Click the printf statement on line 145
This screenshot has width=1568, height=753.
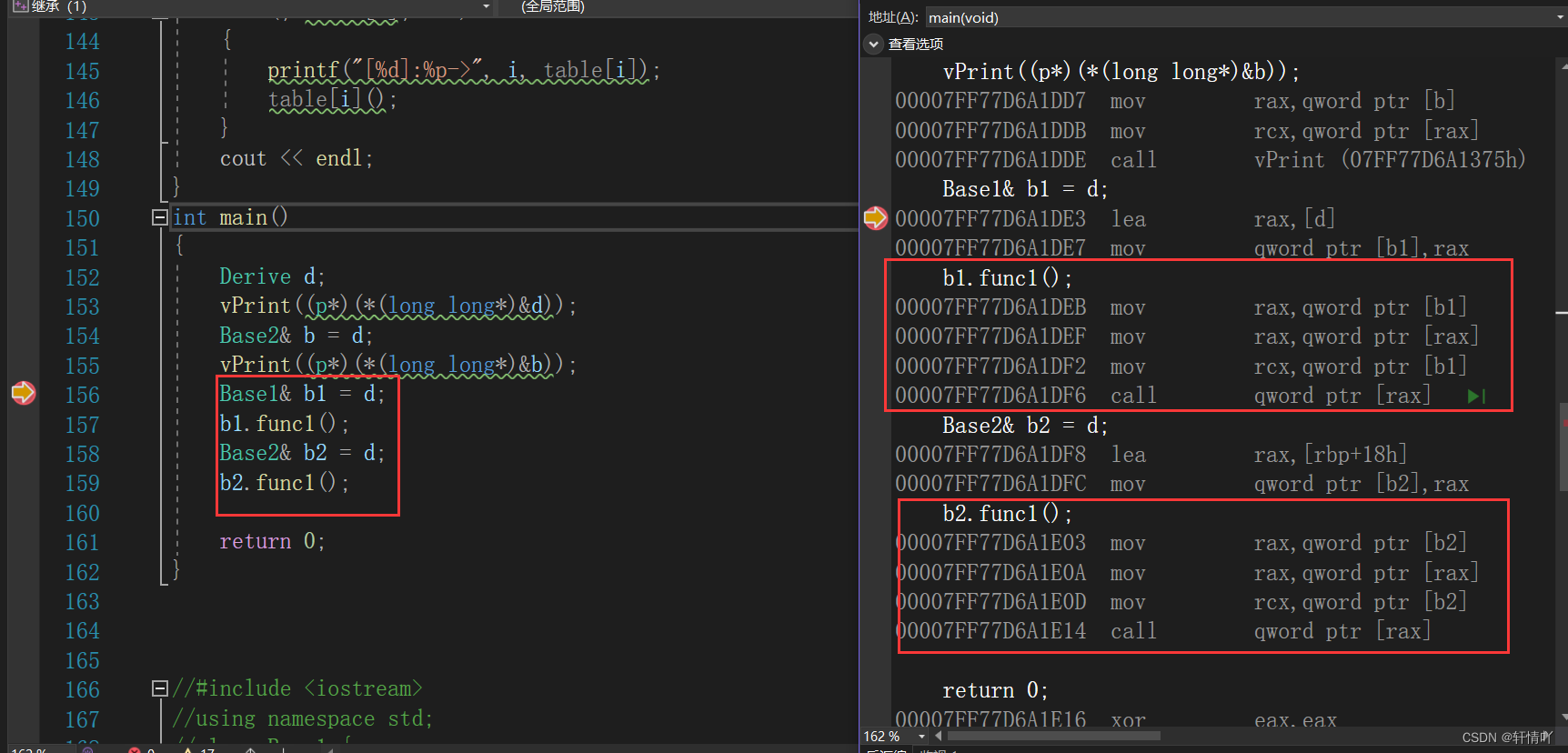click(x=464, y=70)
